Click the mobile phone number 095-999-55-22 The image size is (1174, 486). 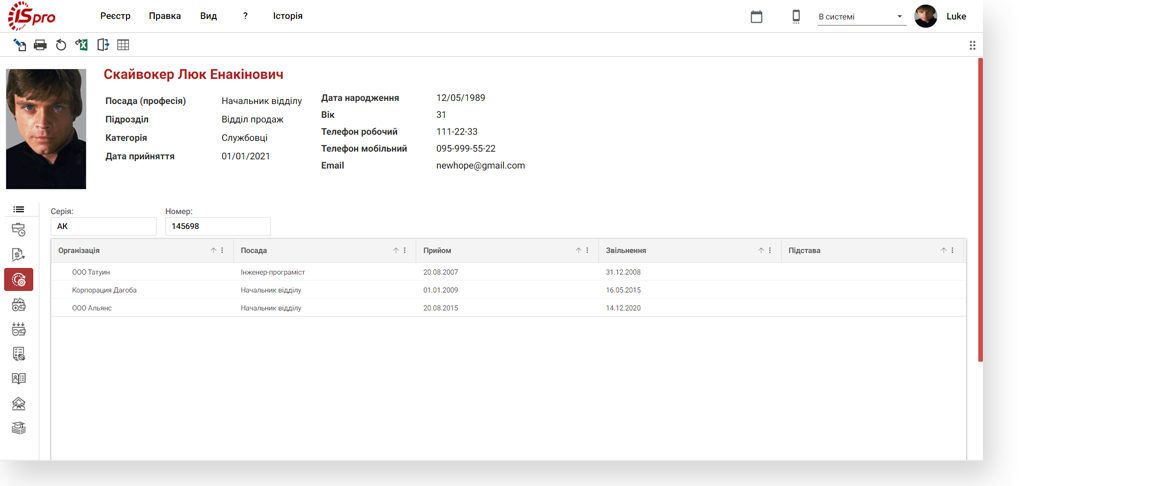click(x=466, y=148)
